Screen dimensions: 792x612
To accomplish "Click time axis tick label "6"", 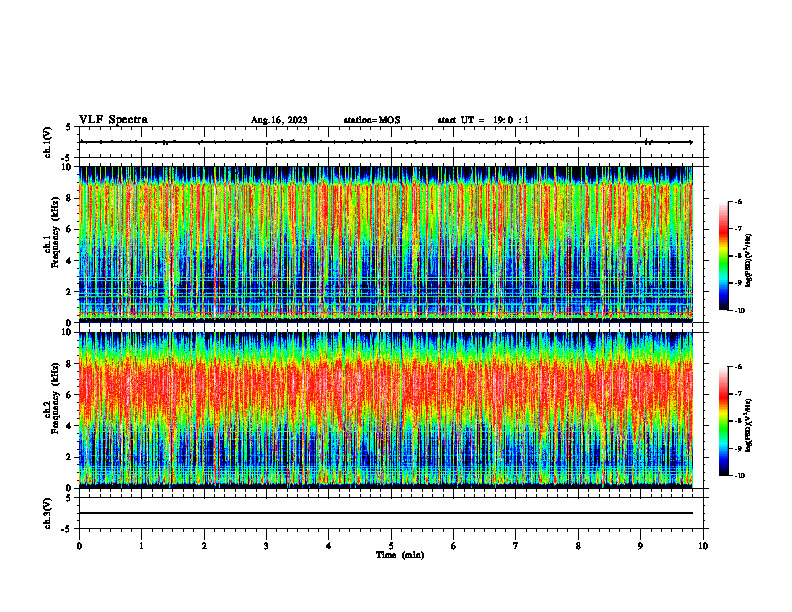I will pos(454,546).
